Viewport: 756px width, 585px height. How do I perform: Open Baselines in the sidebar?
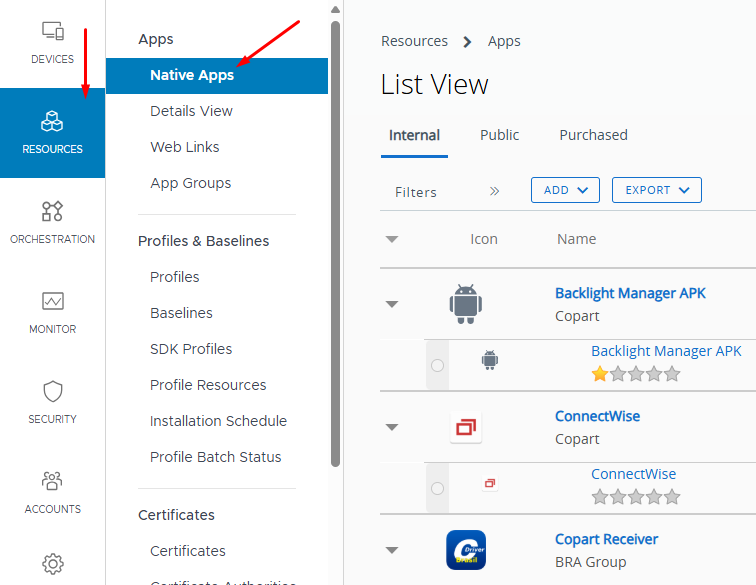181,313
